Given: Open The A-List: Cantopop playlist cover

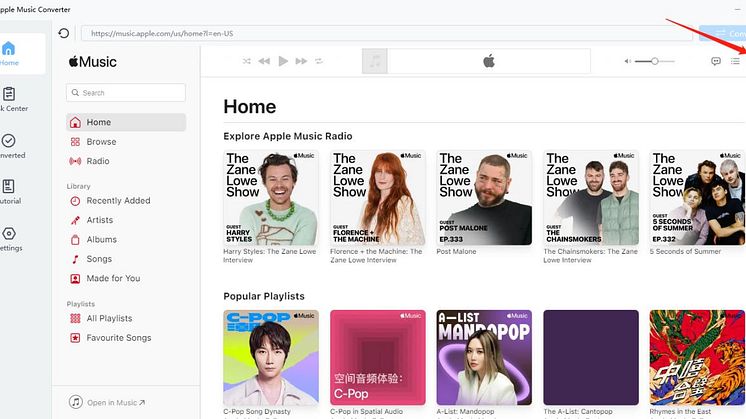Looking at the screenshot, I should coord(591,358).
